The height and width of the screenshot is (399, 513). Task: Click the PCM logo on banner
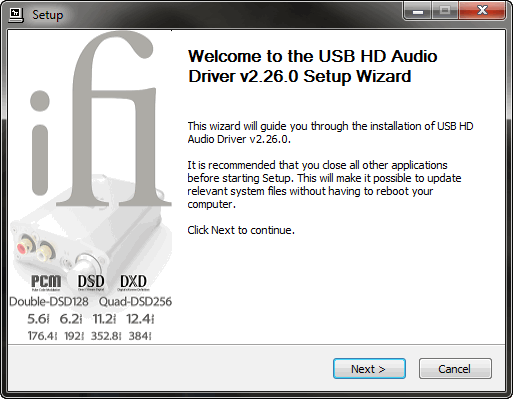click(46, 282)
